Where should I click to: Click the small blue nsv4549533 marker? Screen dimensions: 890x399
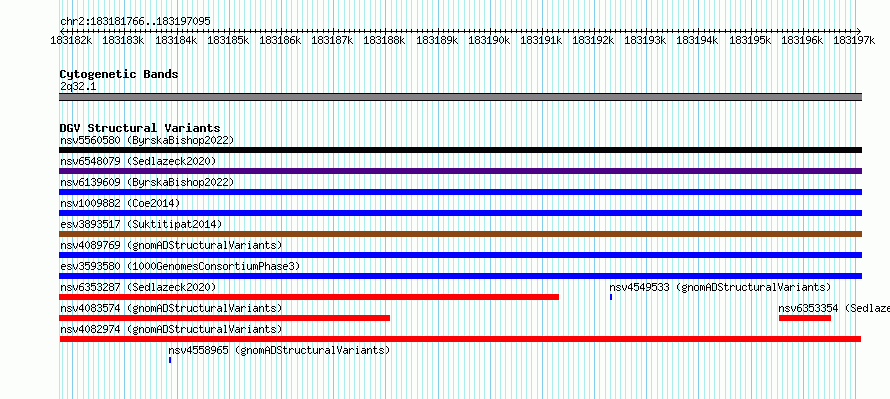pyautogui.click(x=611, y=297)
